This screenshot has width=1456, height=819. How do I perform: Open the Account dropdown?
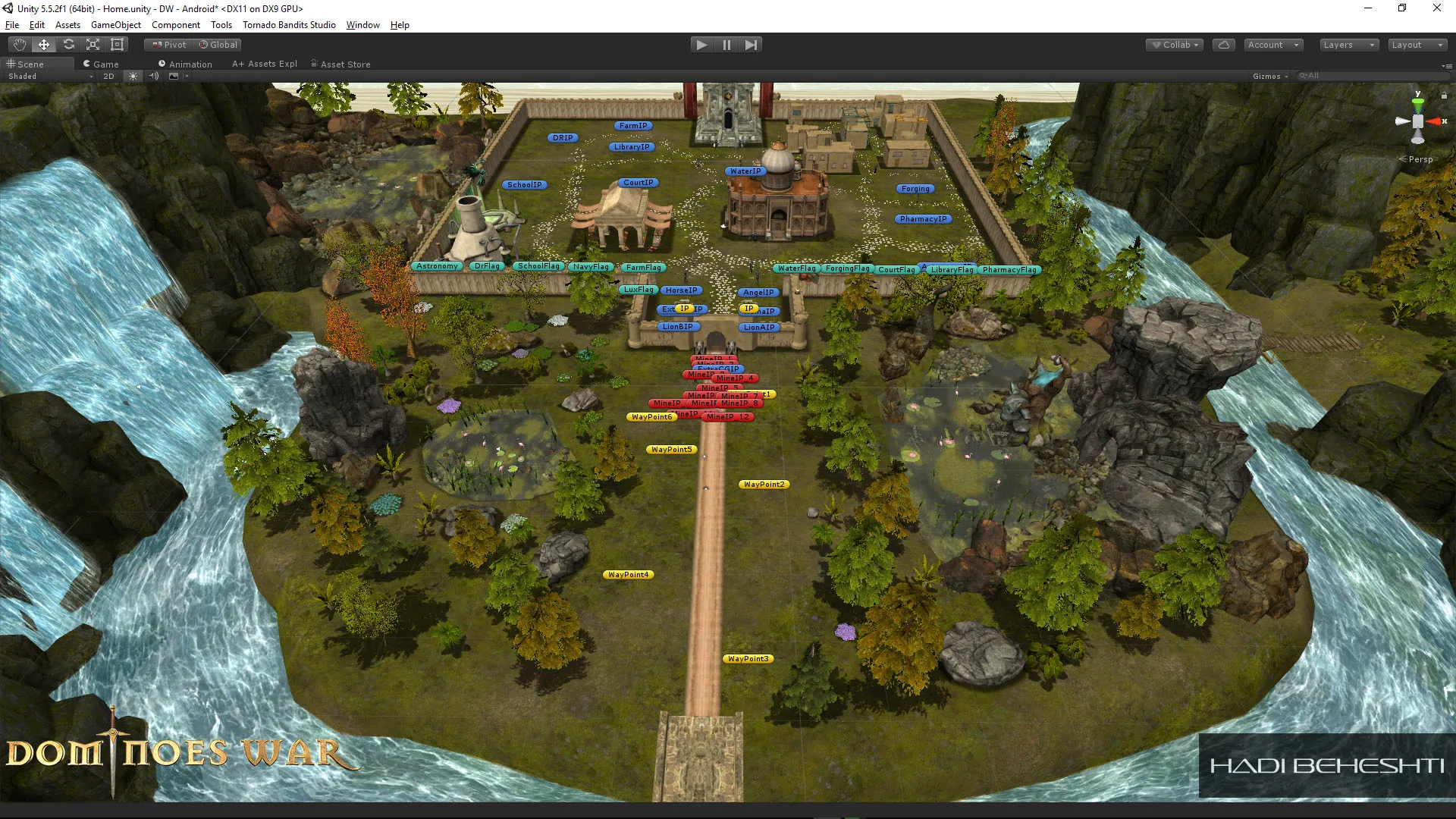click(1273, 45)
